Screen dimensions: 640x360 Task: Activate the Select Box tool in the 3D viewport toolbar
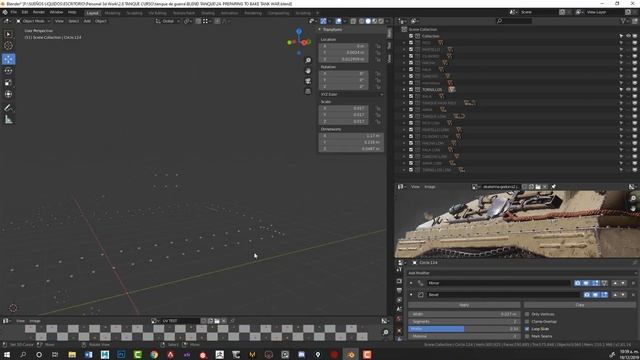(x=8, y=34)
